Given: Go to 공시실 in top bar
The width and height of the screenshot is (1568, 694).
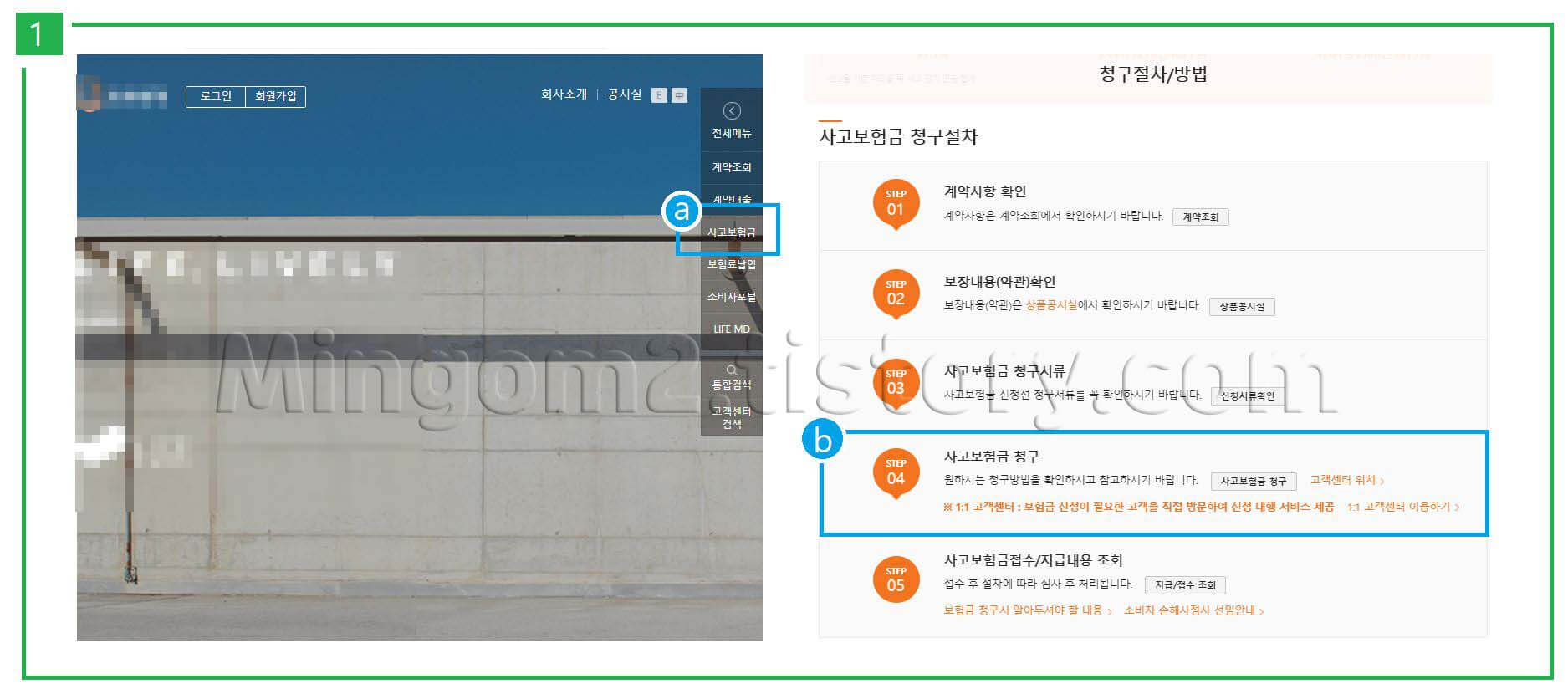Looking at the screenshot, I should (624, 94).
